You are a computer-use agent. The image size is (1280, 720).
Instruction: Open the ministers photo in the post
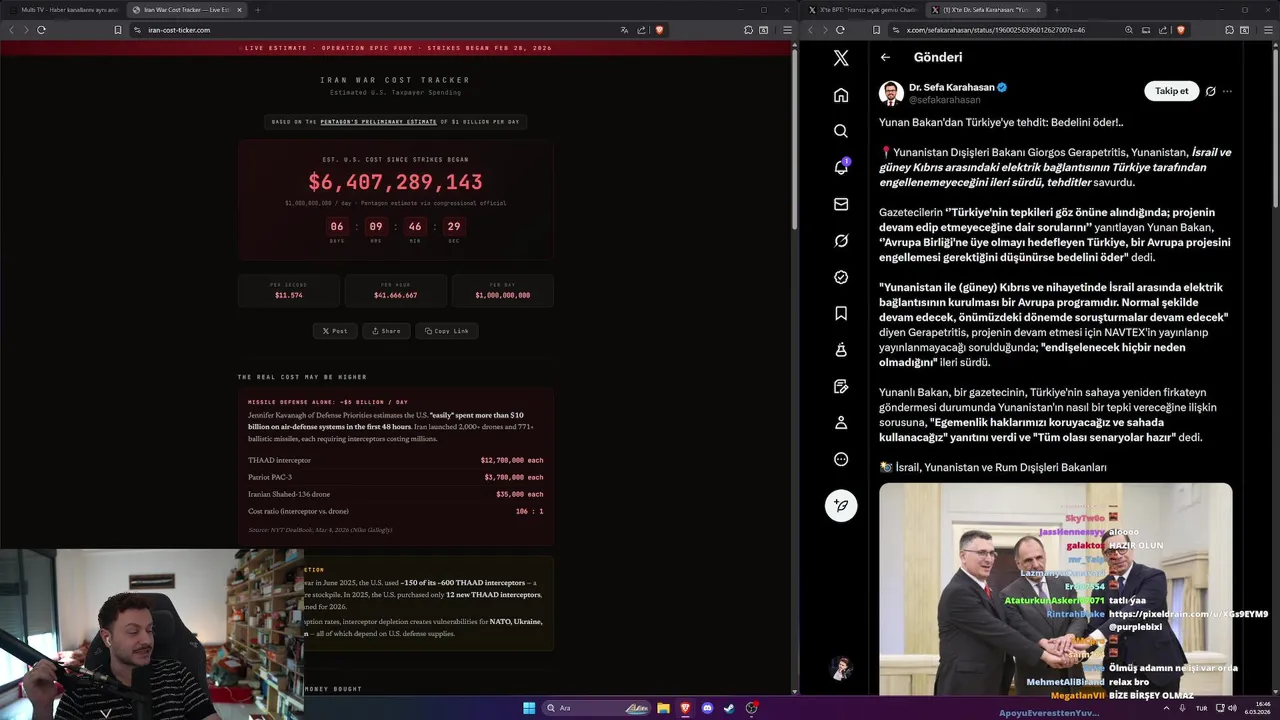click(x=1056, y=590)
